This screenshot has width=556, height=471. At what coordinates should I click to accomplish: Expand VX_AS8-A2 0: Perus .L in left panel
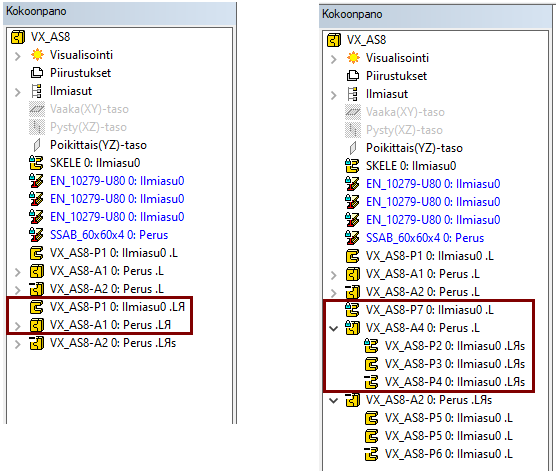coord(17,290)
